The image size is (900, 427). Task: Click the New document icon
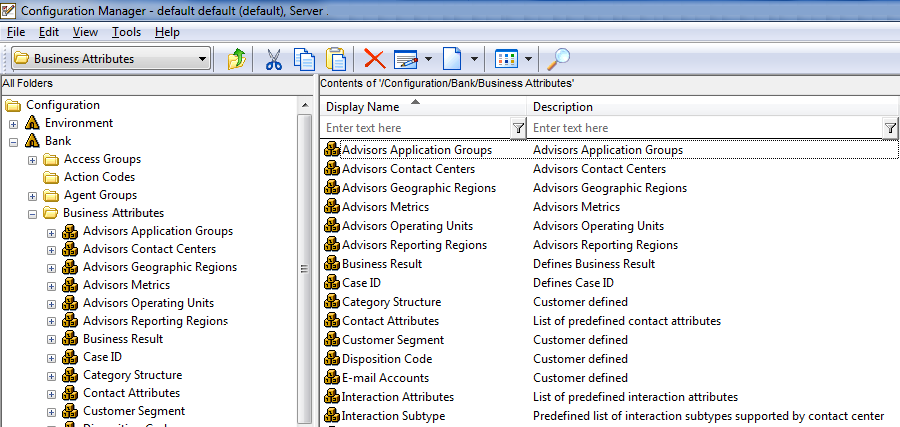click(x=452, y=59)
